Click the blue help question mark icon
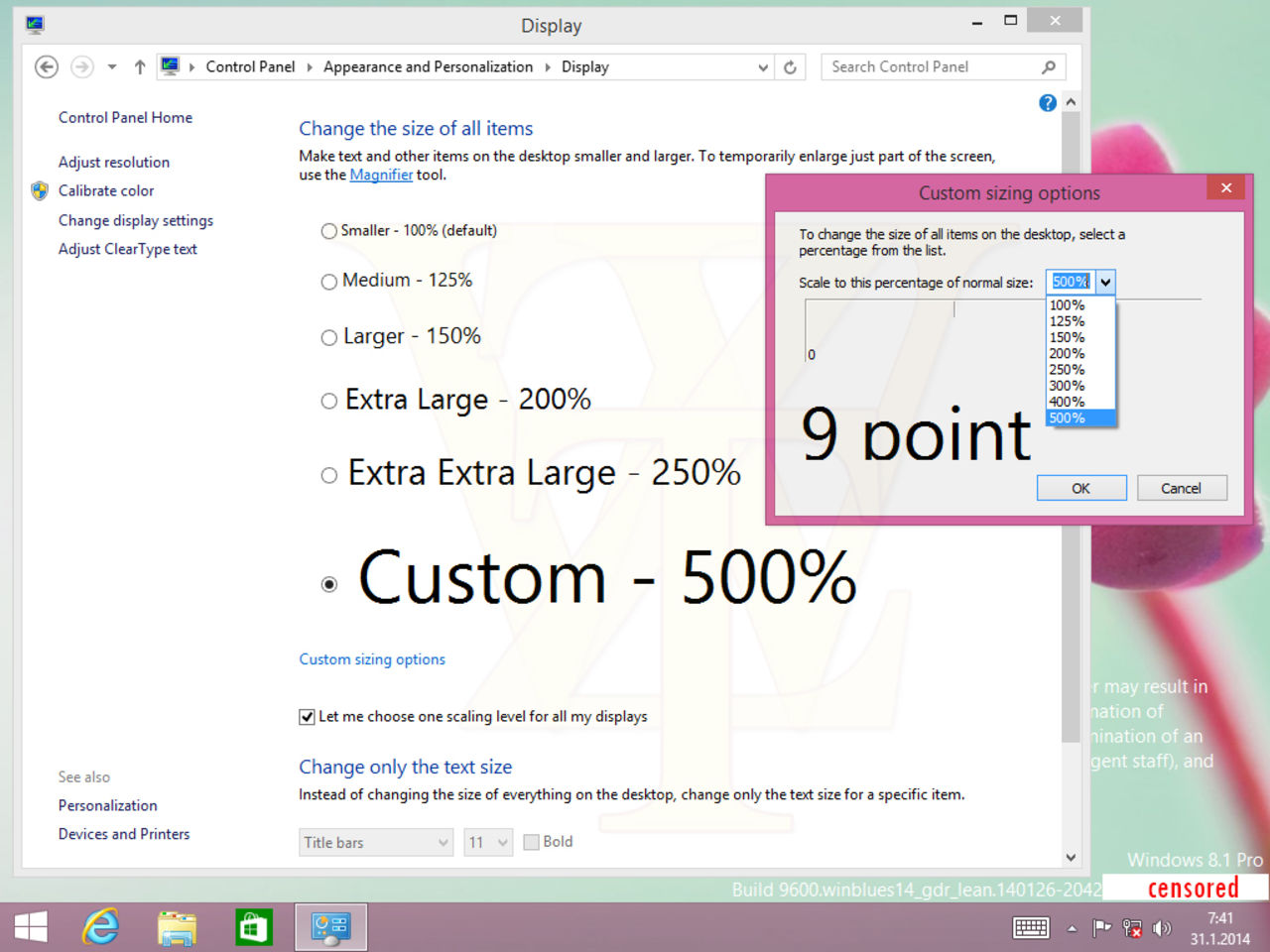This screenshot has width=1270, height=952. coord(1047,102)
